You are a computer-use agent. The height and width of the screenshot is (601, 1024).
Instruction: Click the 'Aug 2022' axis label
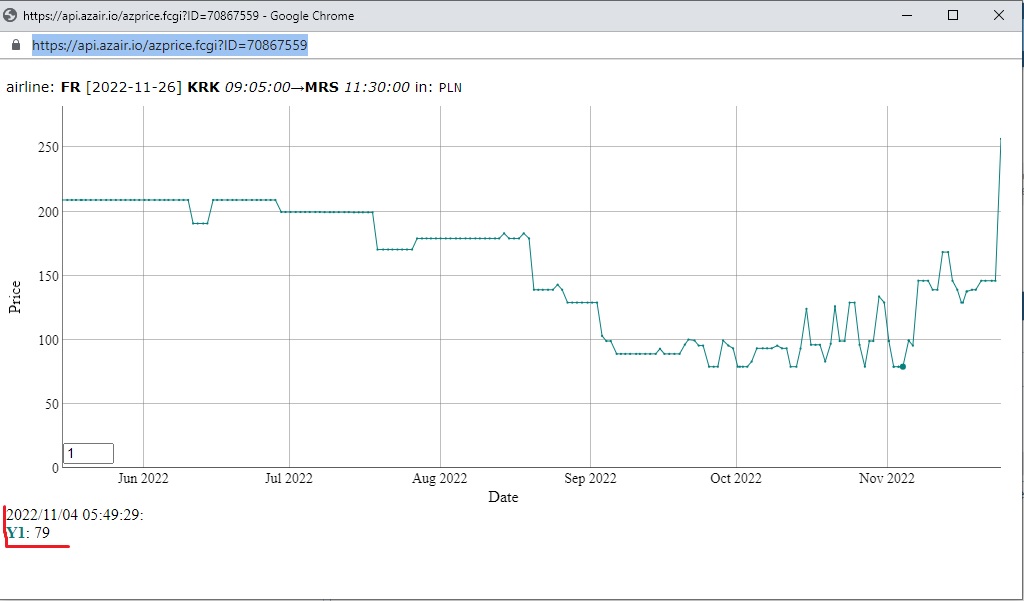(440, 479)
